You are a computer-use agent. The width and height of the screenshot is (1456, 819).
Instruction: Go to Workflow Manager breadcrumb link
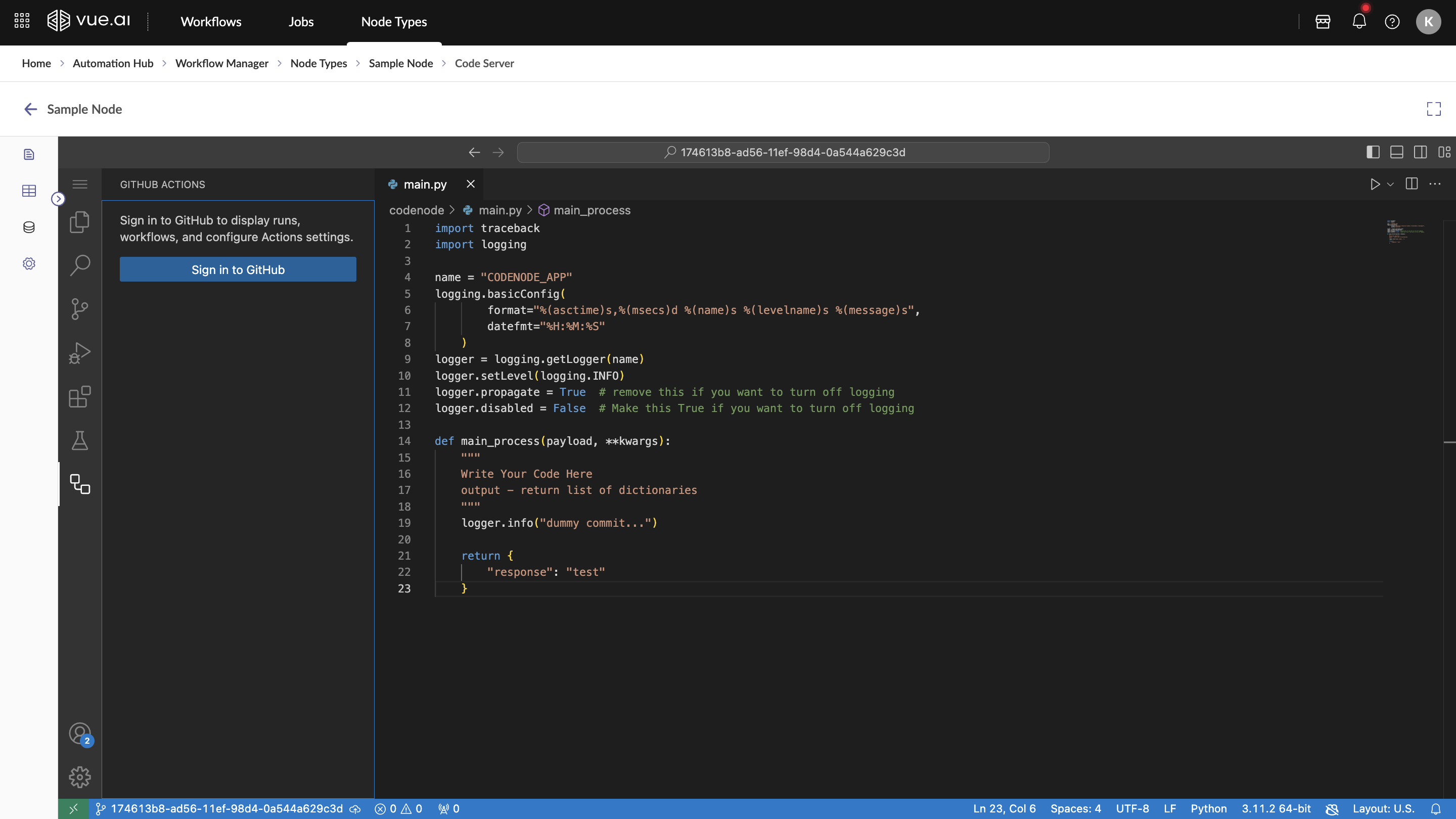click(x=221, y=63)
